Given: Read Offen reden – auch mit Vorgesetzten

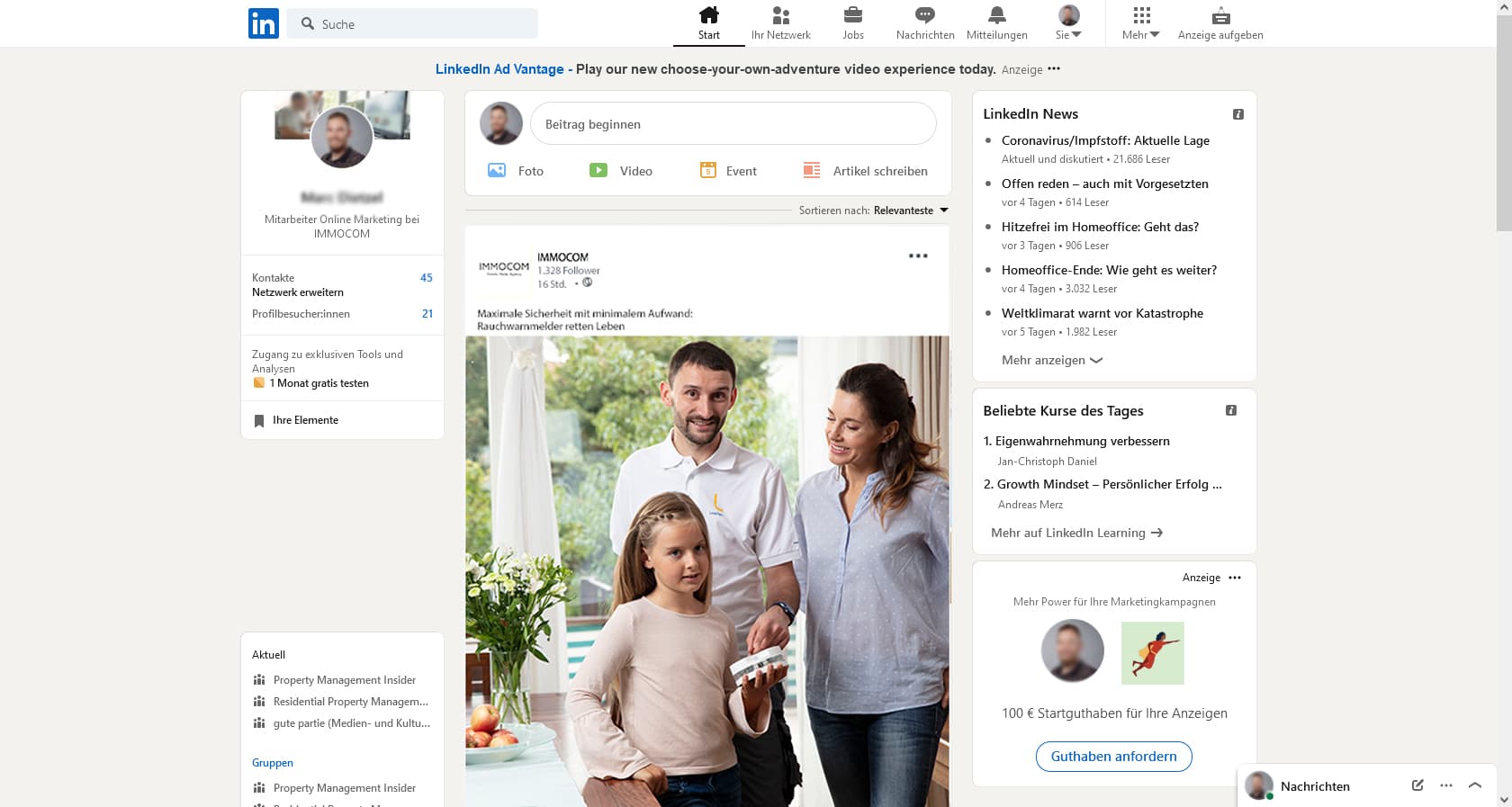Looking at the screenshot, I should pos(1105,184).
